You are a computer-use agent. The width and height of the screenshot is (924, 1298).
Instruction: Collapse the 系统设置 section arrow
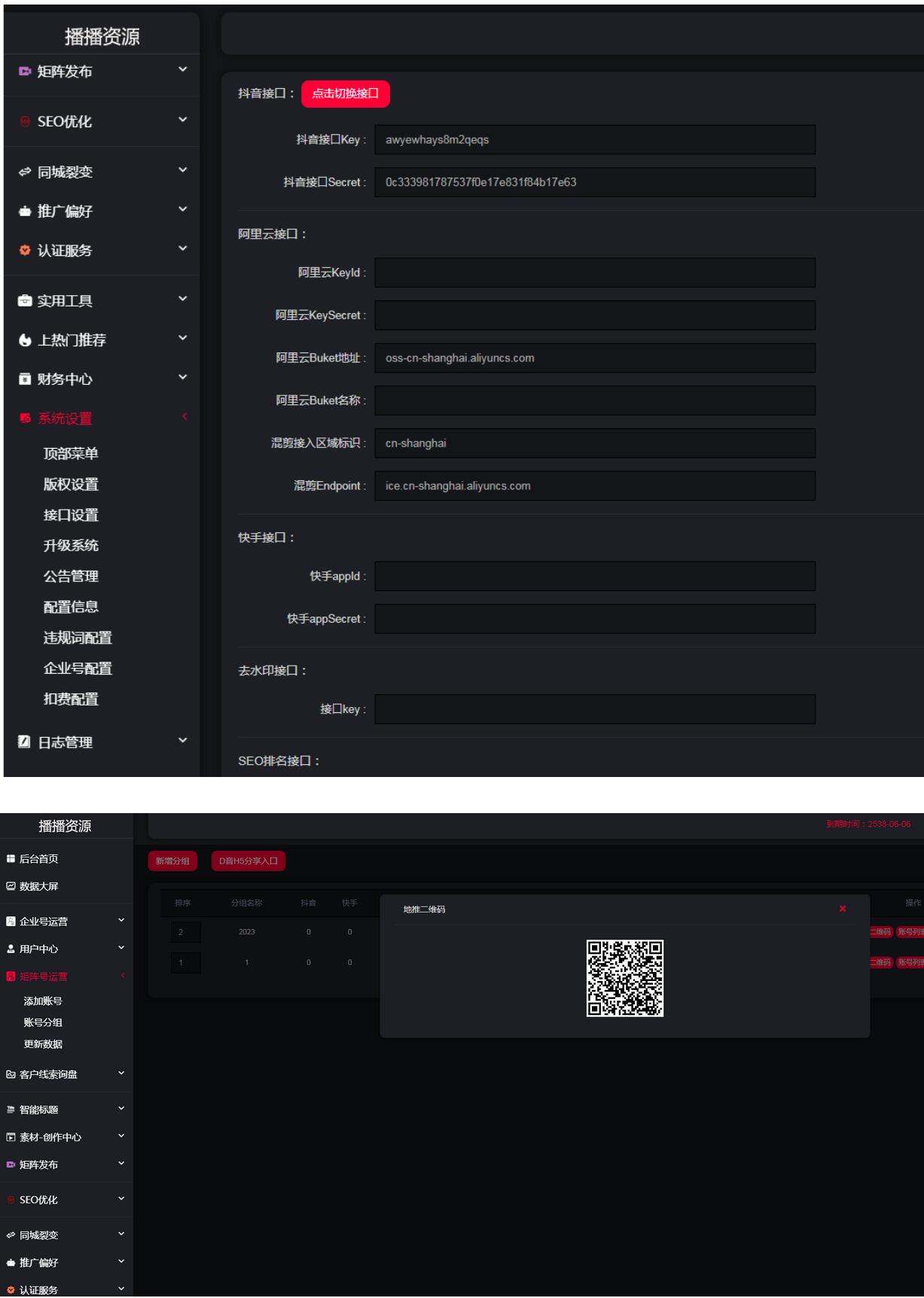click(184, 416)
